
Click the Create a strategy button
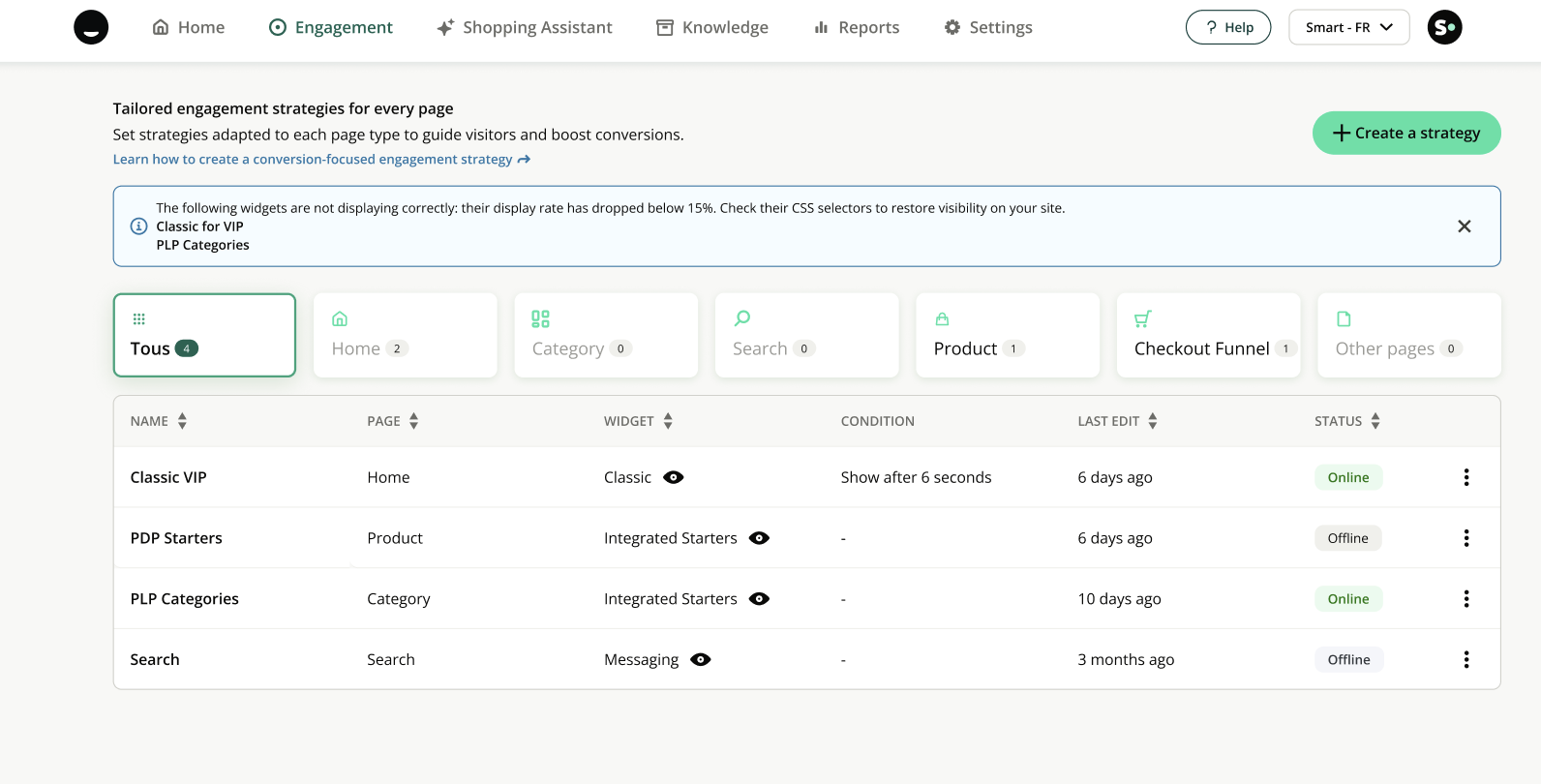[1405, 133]
